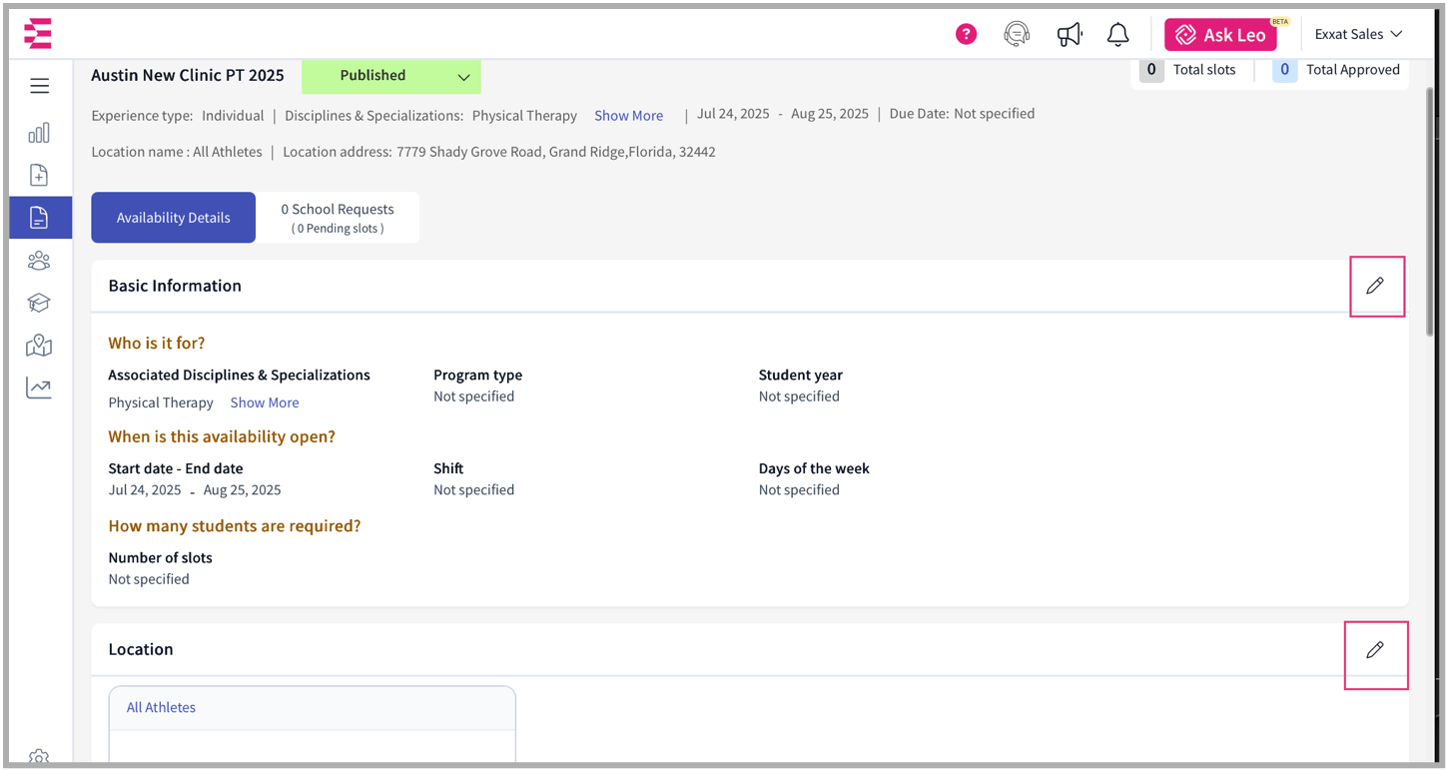Click the red help question mark icon
Image resolution: width=1451 pixels, height=770 pixels.
click(965, 34)
